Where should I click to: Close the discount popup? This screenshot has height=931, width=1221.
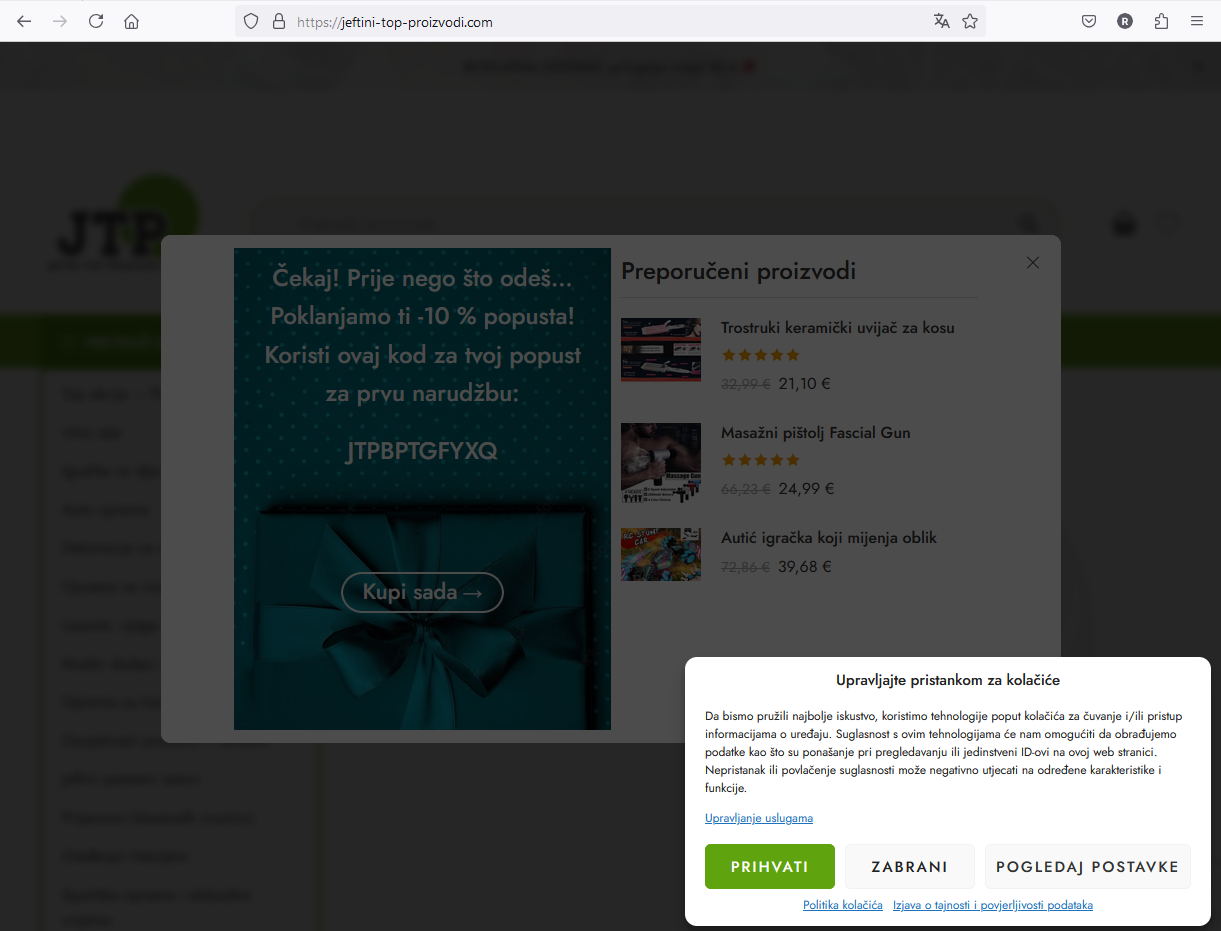1033,262
